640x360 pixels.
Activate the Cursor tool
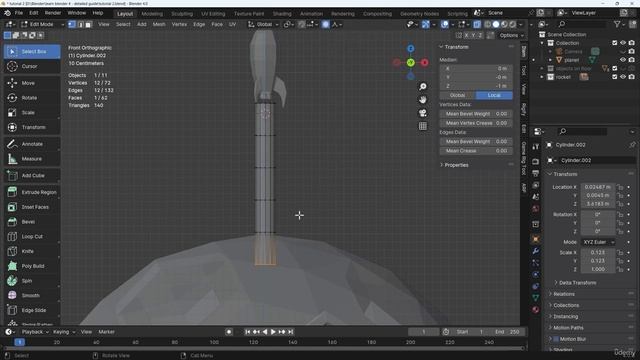click(32, 66)
